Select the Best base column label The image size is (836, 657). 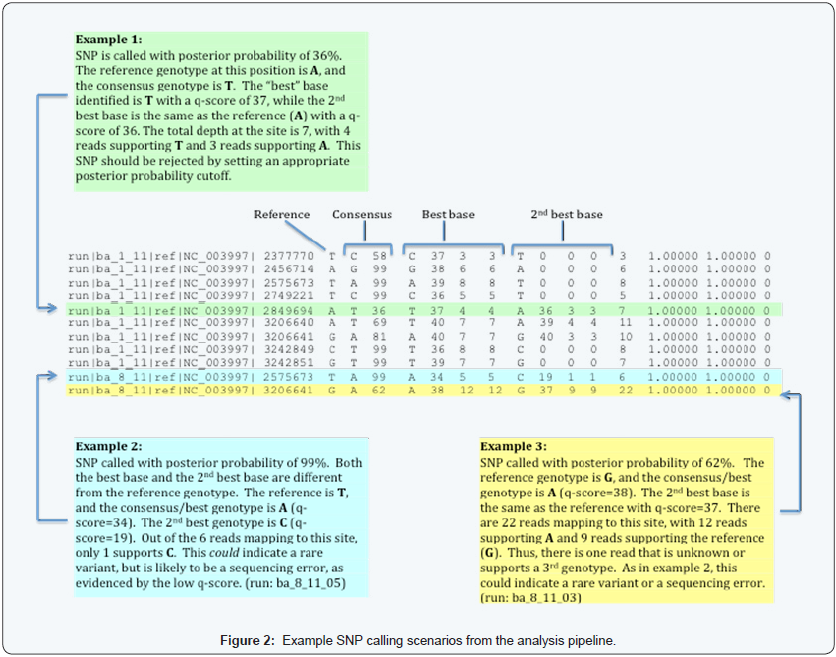click(x=448, y=214)
